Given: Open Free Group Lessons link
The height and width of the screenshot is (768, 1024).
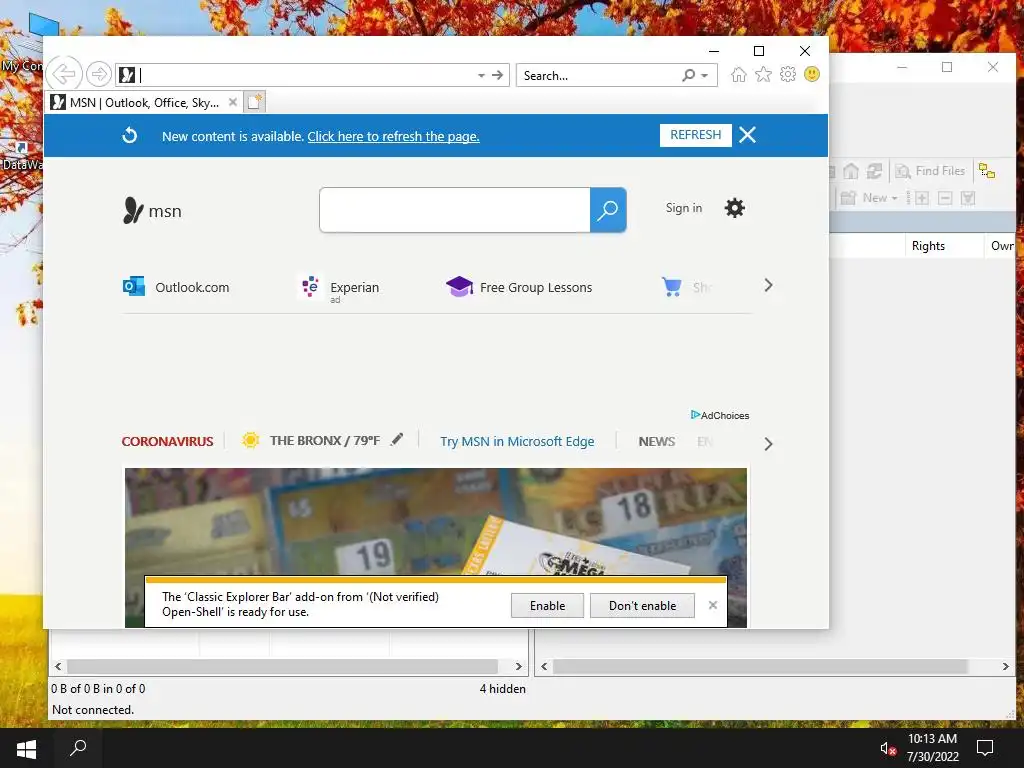Looking at the screenshot, I should [519, 287].
